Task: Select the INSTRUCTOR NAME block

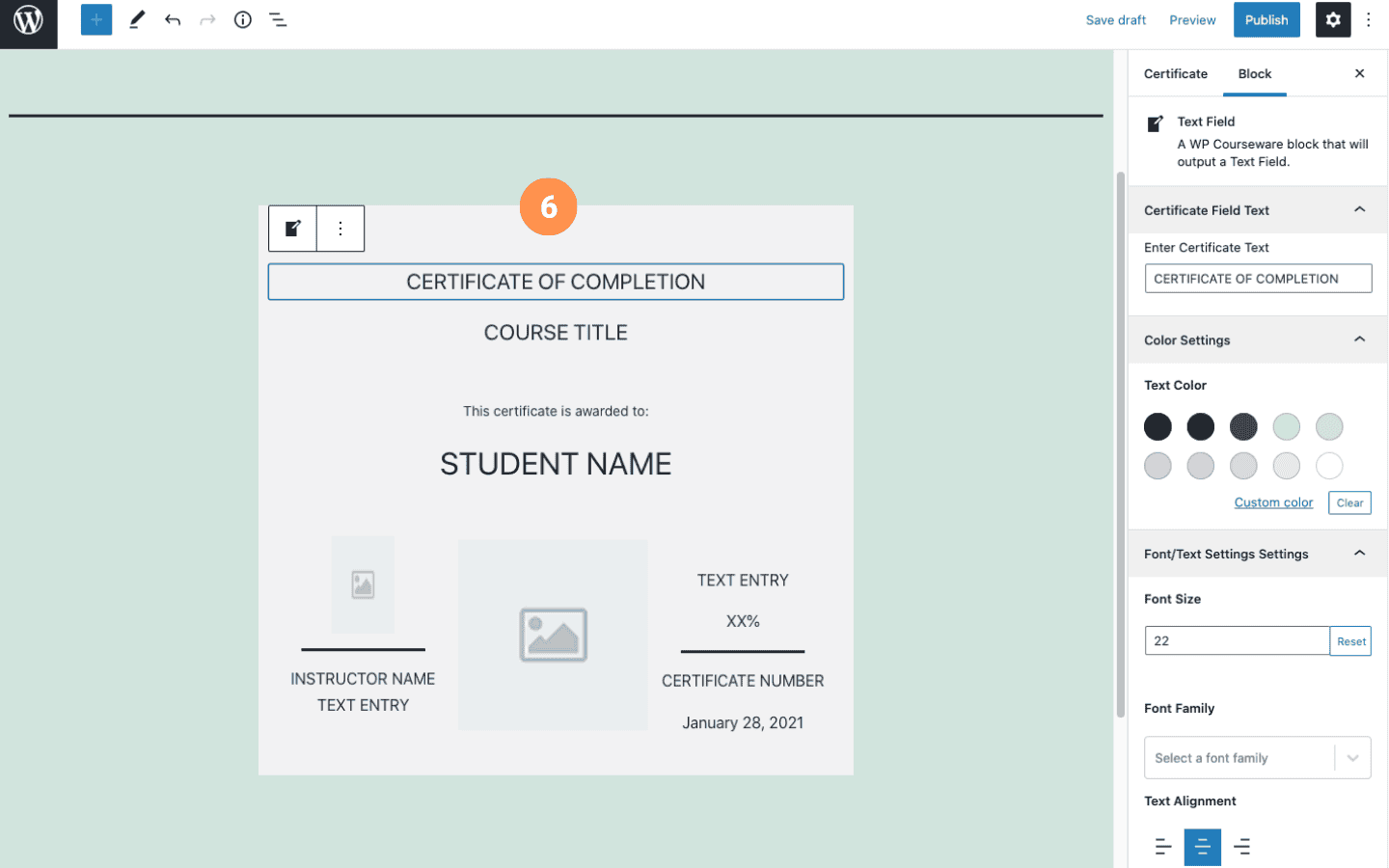Action: (363, 679)
